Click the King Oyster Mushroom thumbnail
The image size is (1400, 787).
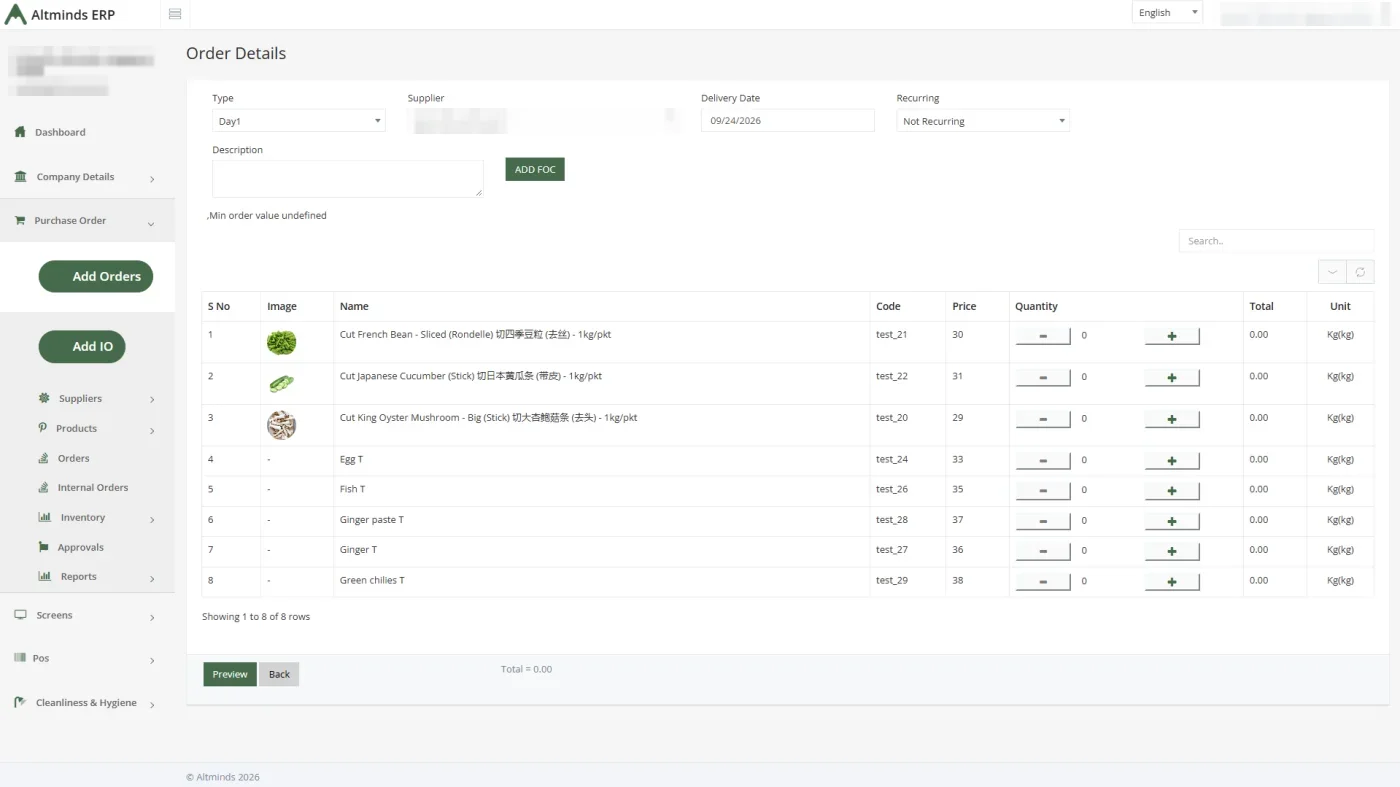281,425
